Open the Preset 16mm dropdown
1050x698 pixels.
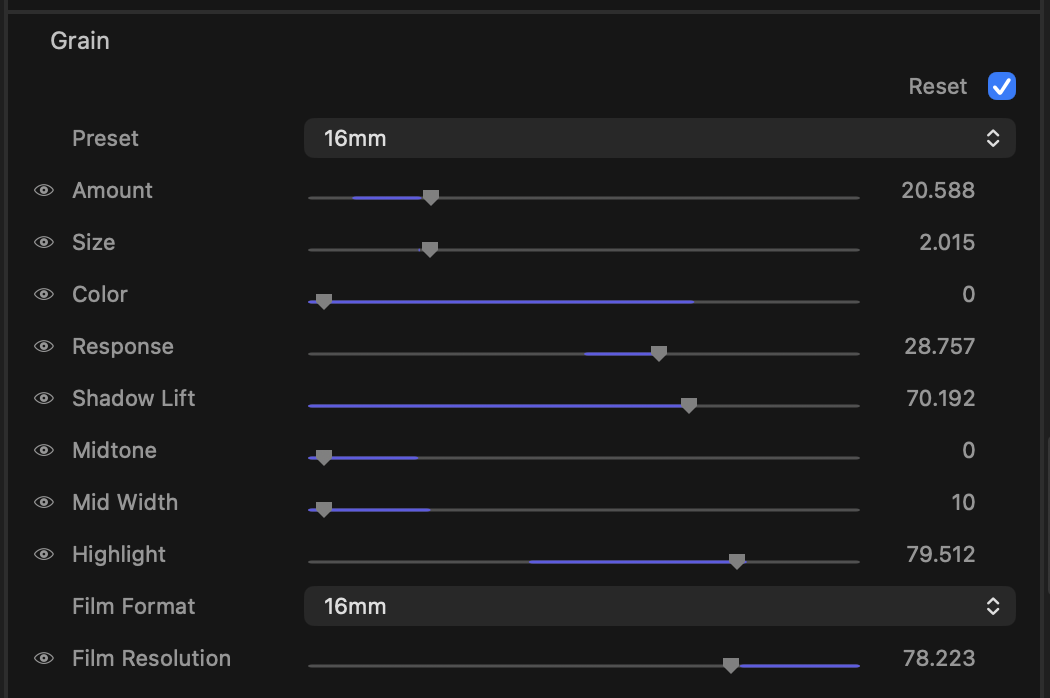click(x=660, y=138)
